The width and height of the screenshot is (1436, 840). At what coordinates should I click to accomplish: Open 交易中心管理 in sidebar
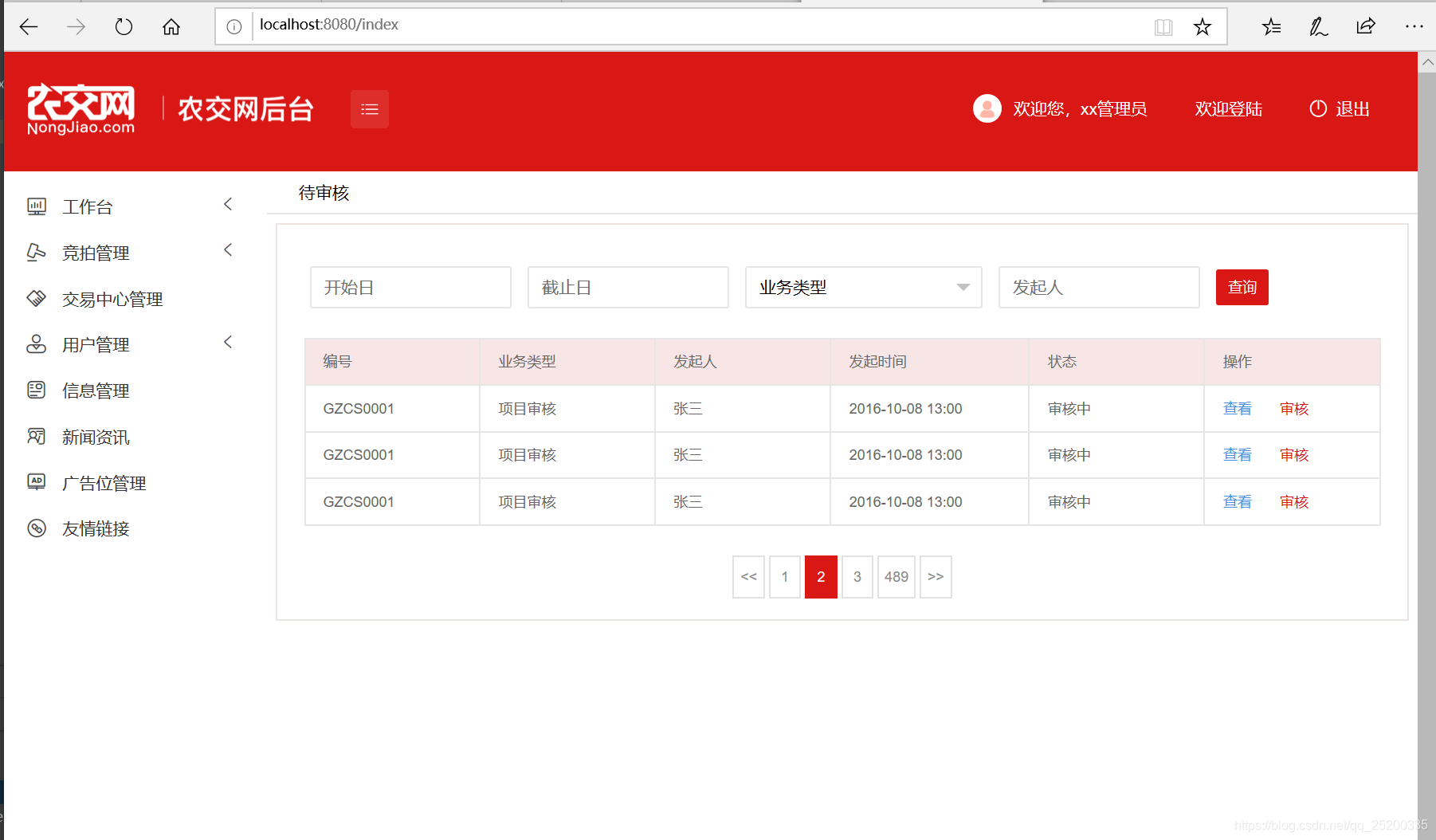112,300
